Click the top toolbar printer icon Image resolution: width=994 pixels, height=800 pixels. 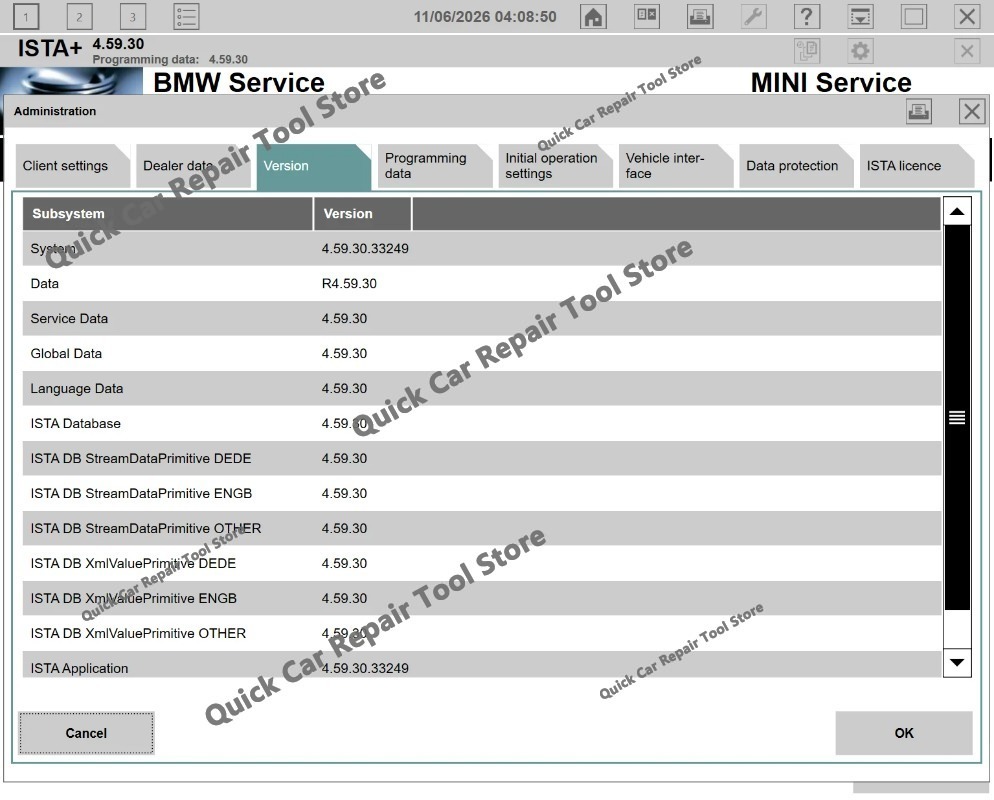700,16
